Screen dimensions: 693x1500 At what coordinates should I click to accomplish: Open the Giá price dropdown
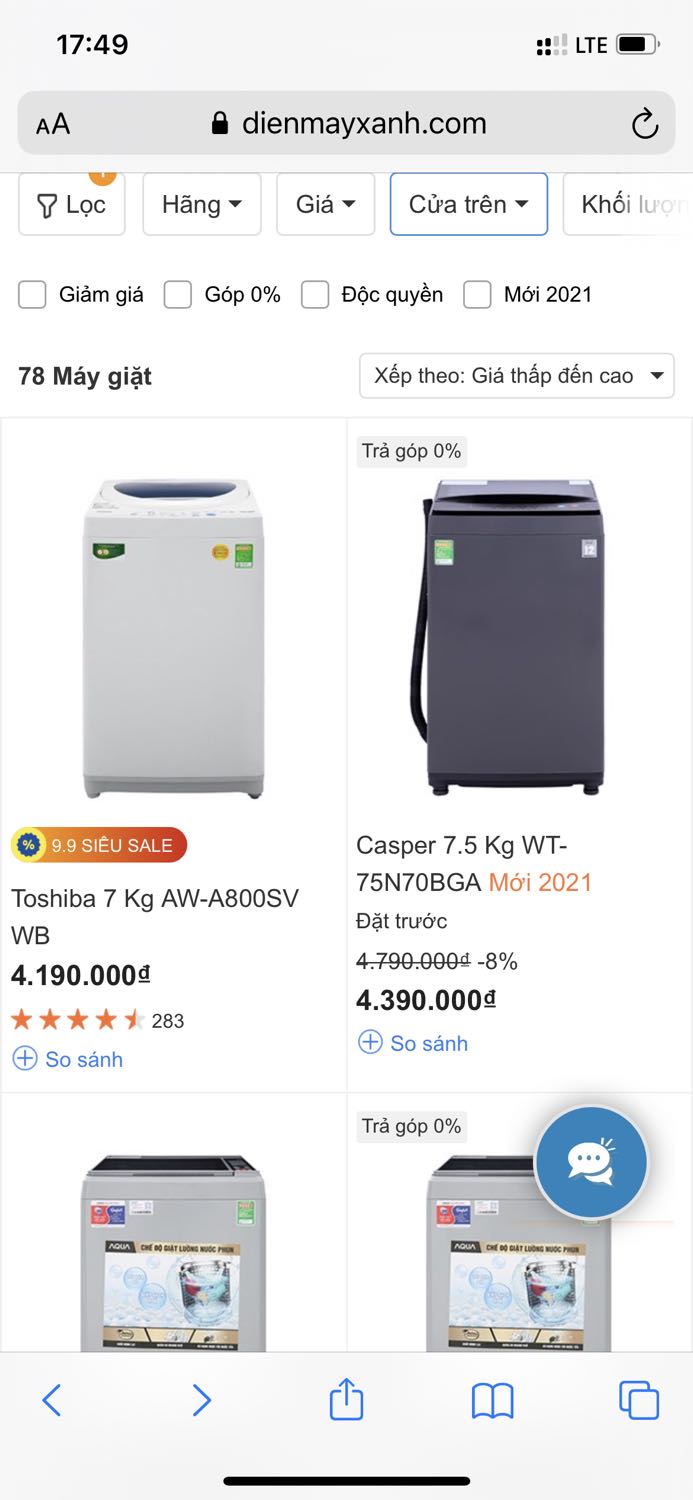coord(326,205)
